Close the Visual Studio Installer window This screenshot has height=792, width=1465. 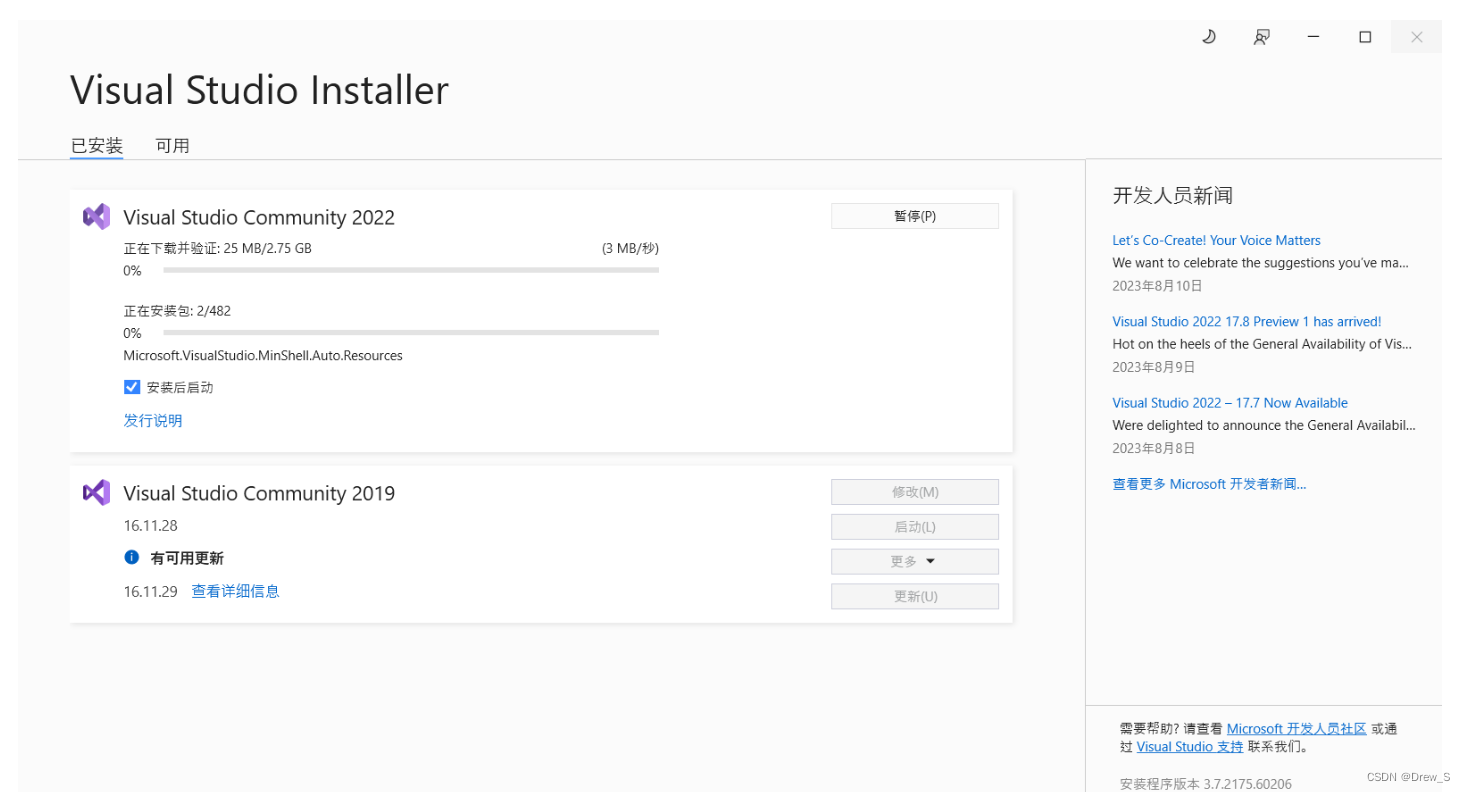(1417, 37)
